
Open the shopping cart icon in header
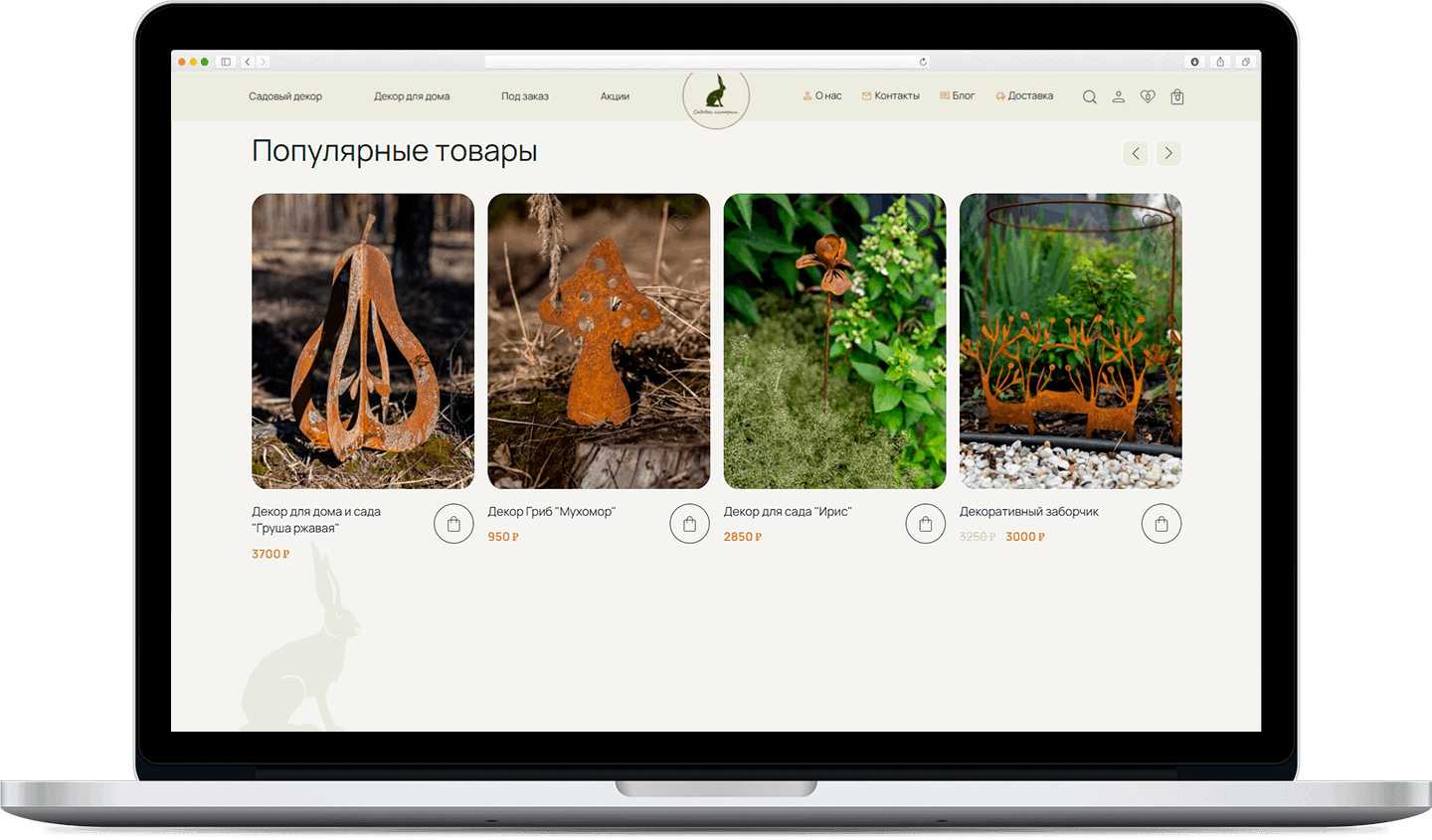[1176, 97]
